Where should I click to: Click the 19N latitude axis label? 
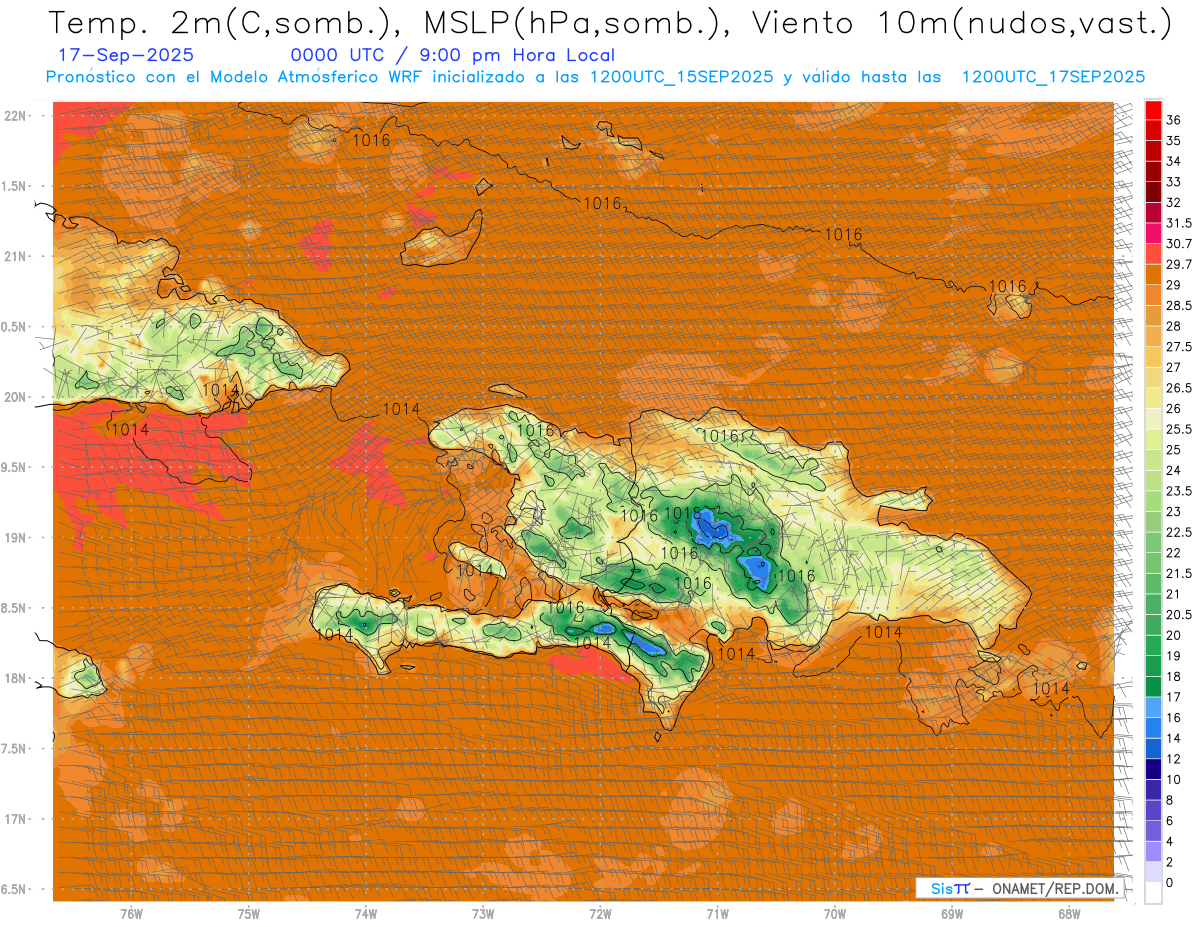pyautogui.click(x=15, y=538)
